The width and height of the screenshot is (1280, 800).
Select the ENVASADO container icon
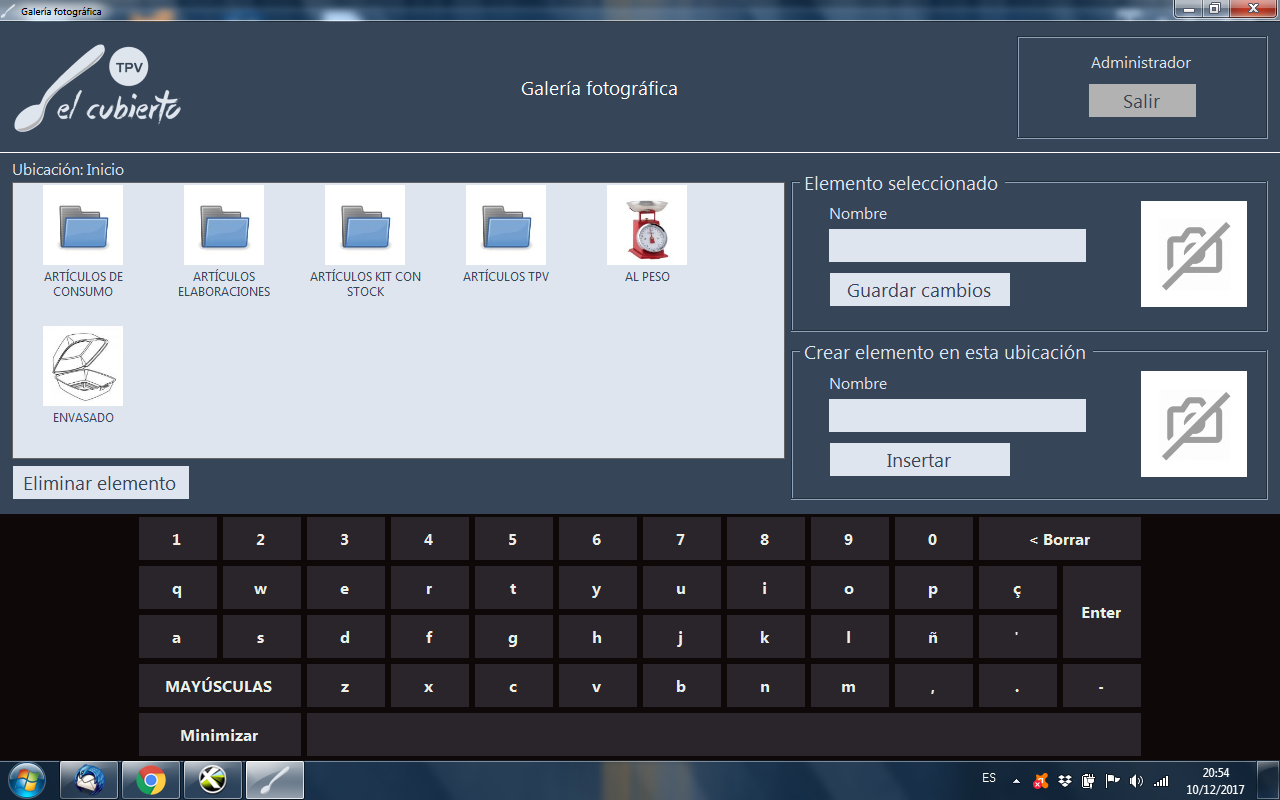(83, 366)
